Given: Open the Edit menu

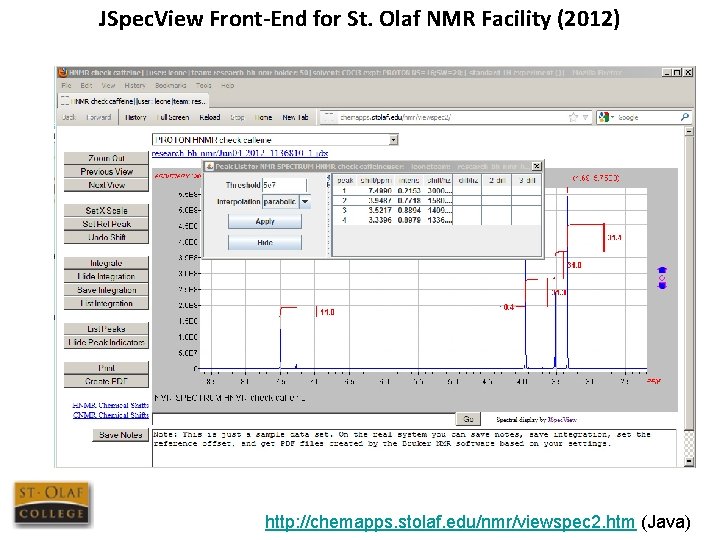Looking at the screenshot, I should tap(86, 85).
